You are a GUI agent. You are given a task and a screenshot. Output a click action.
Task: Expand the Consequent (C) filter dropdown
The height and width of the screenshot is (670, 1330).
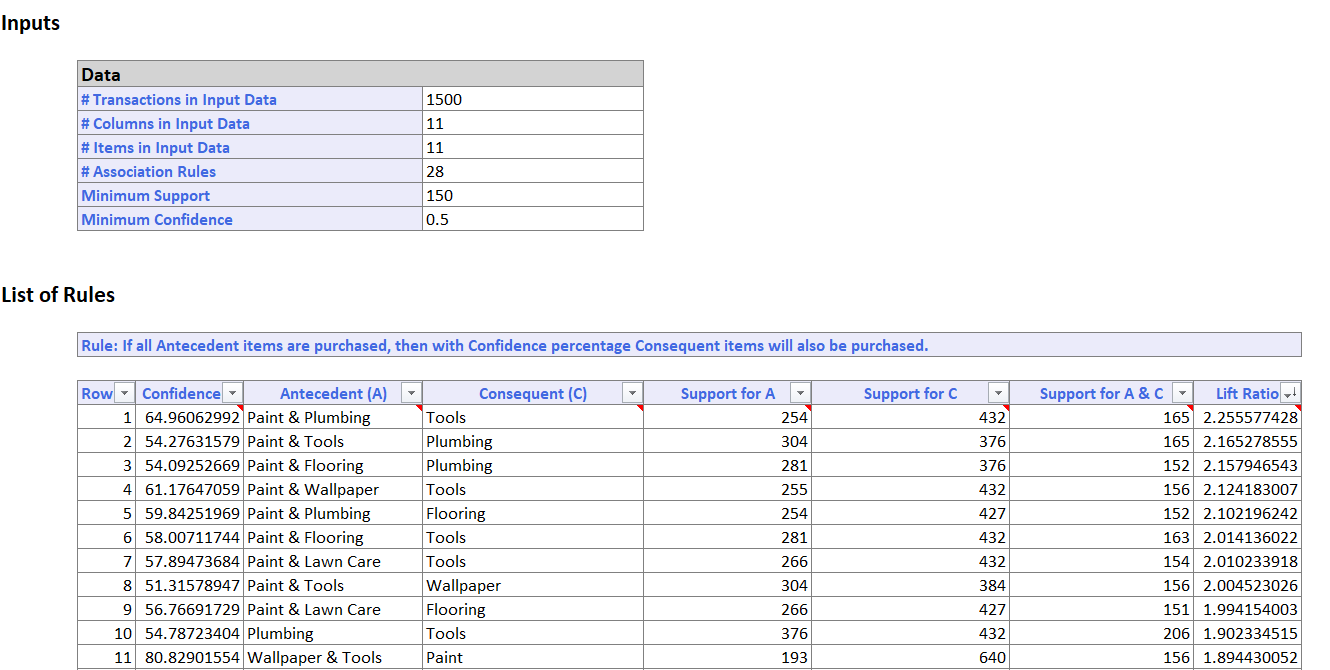pos(632,394)
